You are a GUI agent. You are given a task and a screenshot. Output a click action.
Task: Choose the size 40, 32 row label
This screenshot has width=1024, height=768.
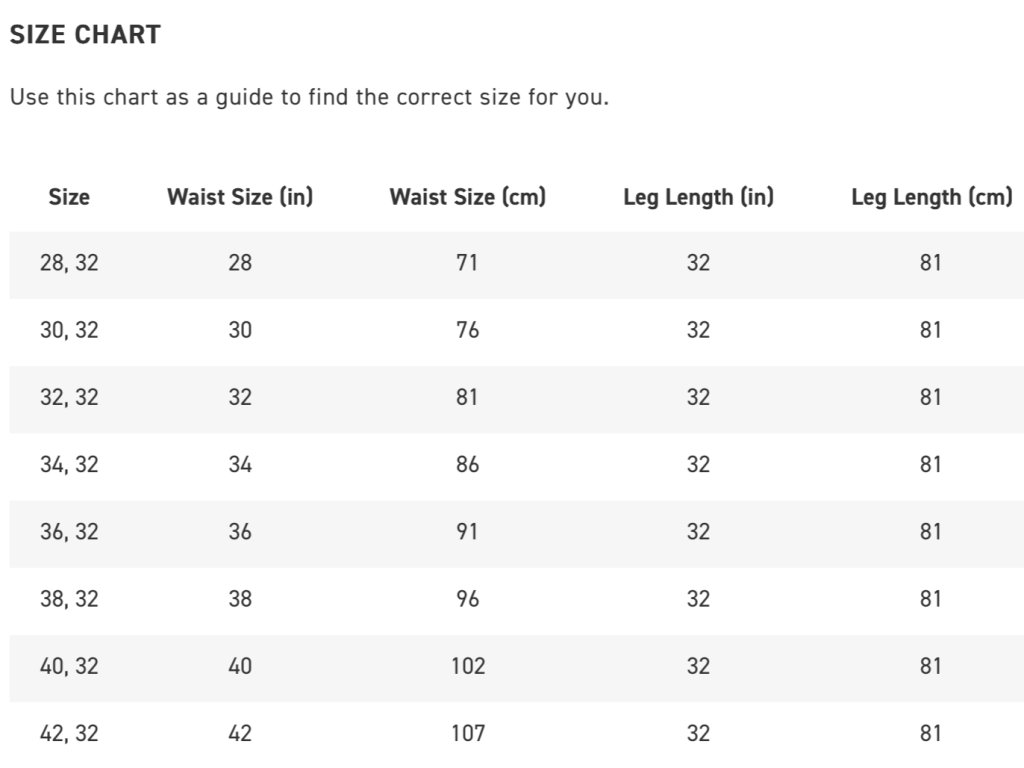[69, 665]
